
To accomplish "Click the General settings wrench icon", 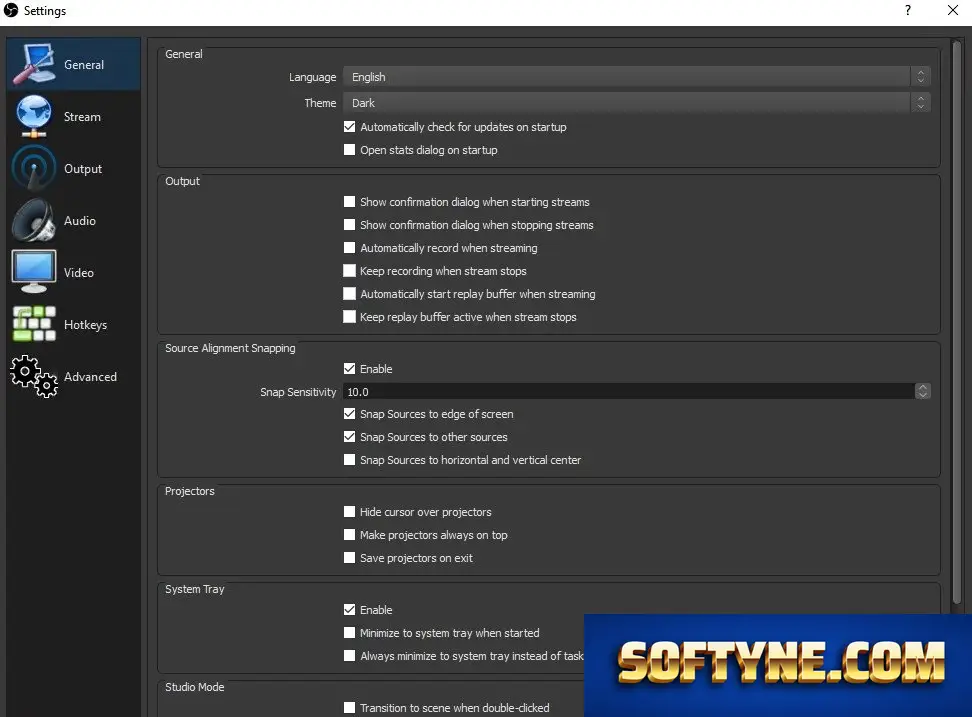I will tap(34, 64).
